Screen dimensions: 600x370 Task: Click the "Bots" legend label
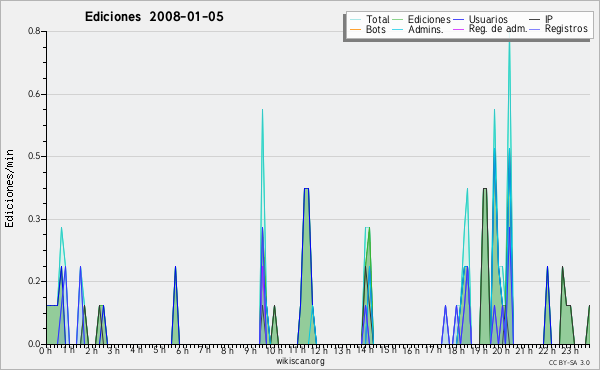[x=375, y=29]
